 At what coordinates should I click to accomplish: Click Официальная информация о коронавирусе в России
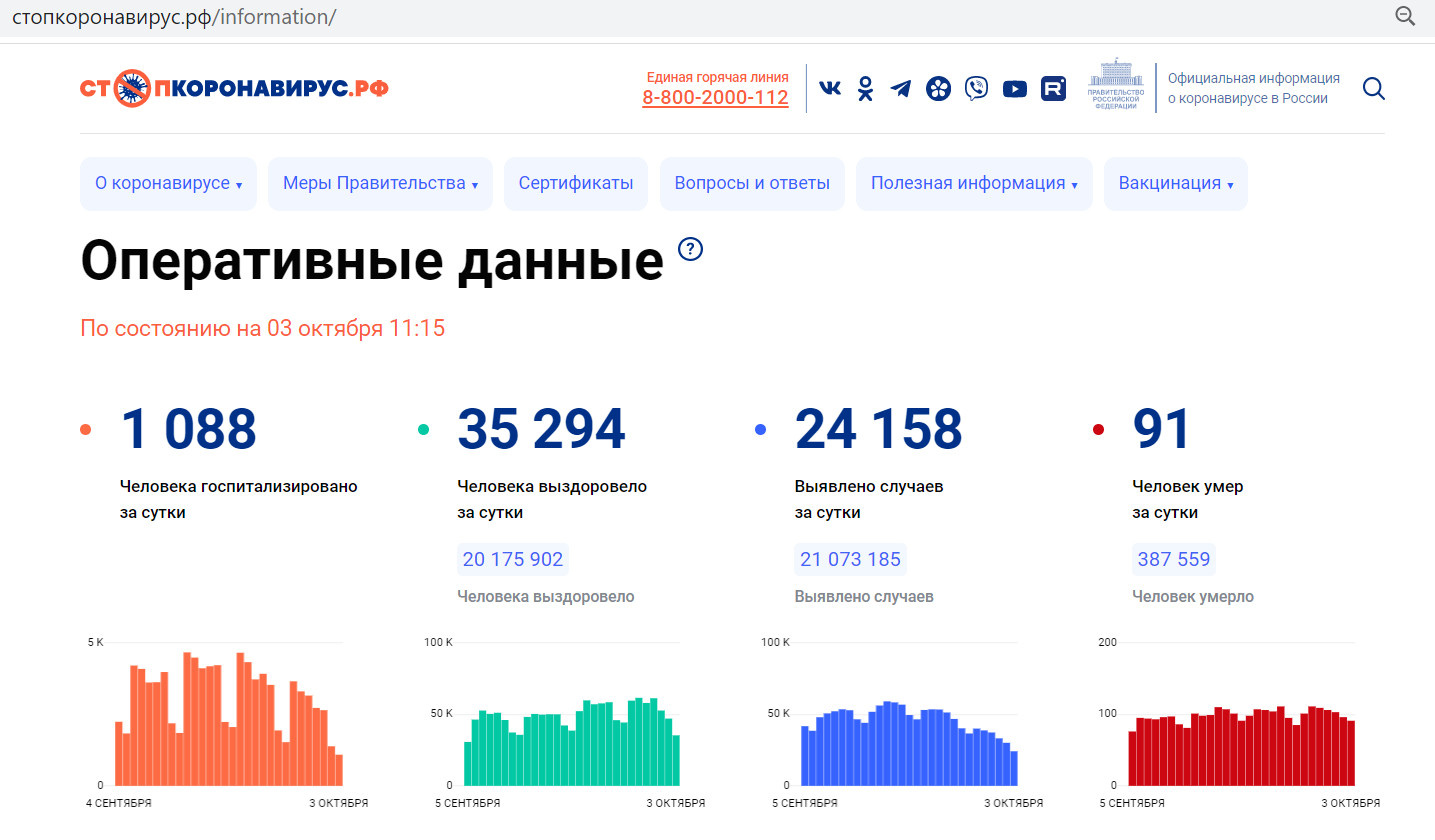[x=1254, y=88]
